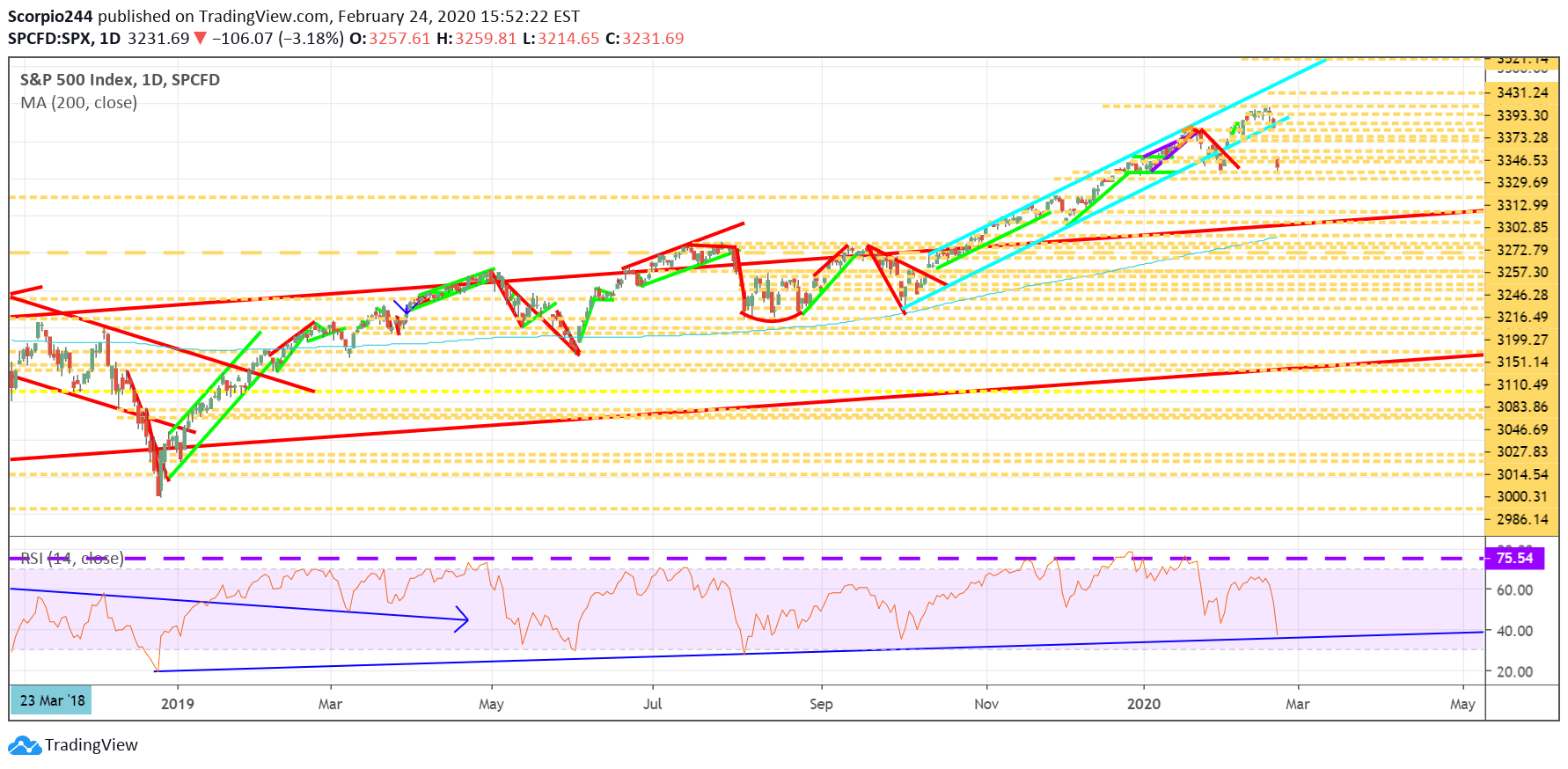The height and width of the screenshot is (769, 1568).
Task: Select the MA (200, close) indicator legend
Action: pyautogui.click(x=78, y=103)
